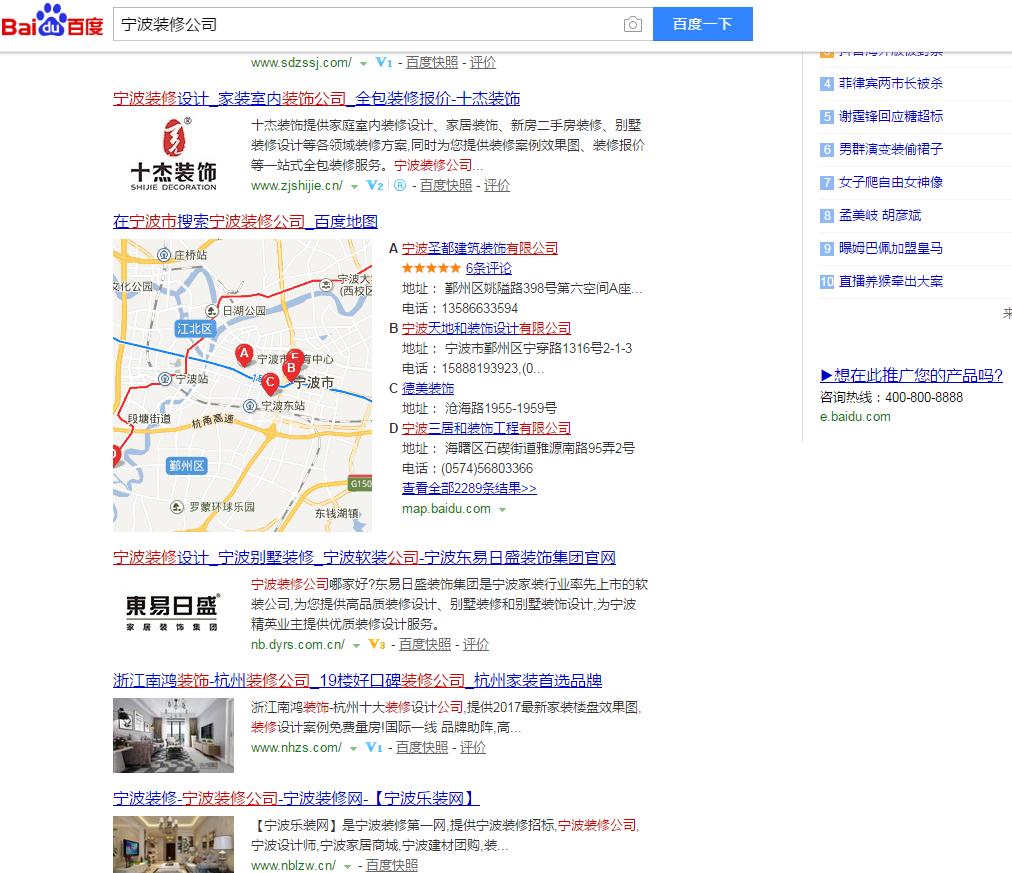Open hot topic 6 男群演变装偷裙子
The image size is (1012, 873).
[x=891, y=149]
